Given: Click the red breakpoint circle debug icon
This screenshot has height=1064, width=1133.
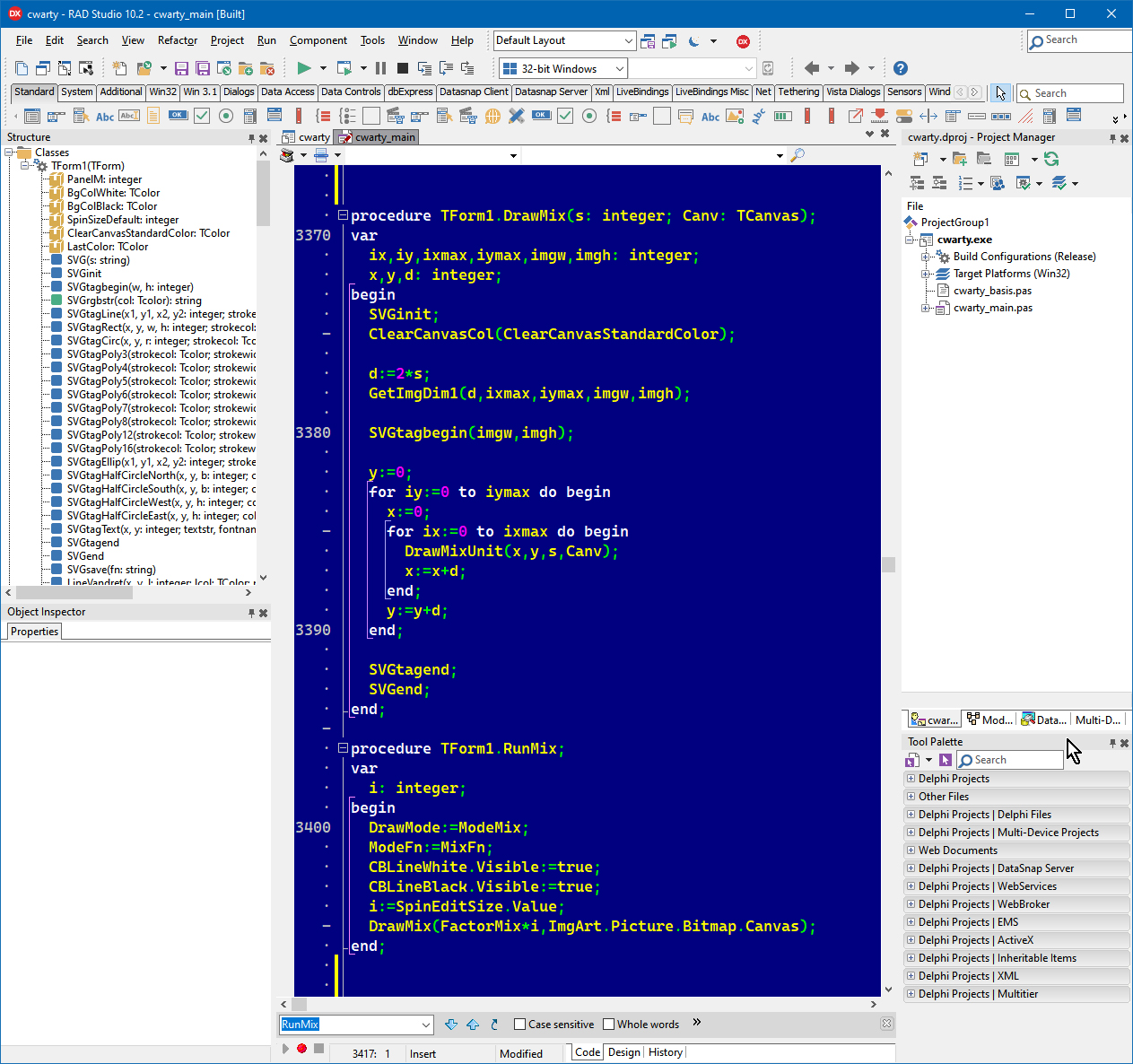Looking at the screenshot, I should 301,1049.
